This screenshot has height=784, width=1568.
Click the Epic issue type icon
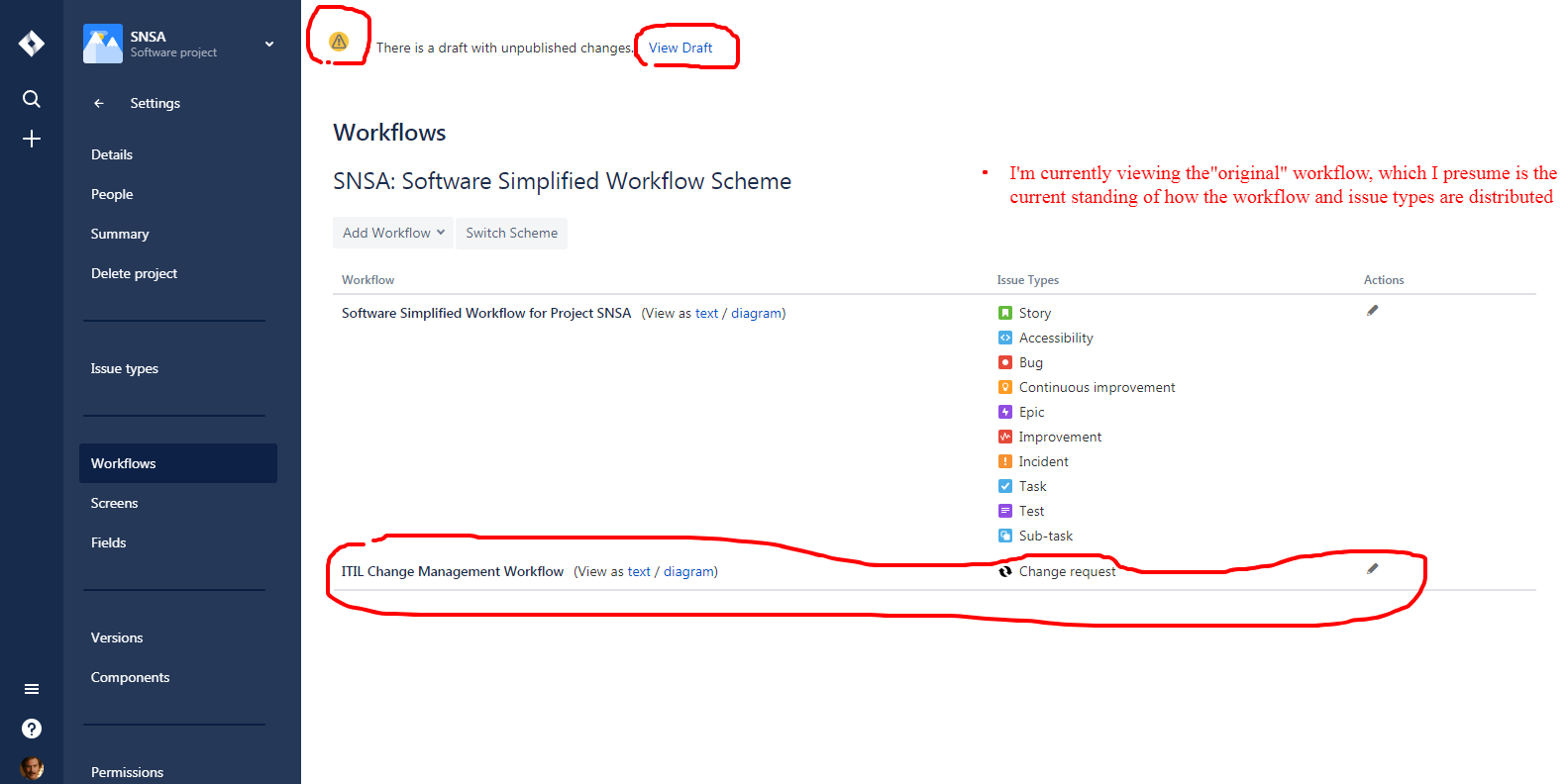tap(1005, 412)
